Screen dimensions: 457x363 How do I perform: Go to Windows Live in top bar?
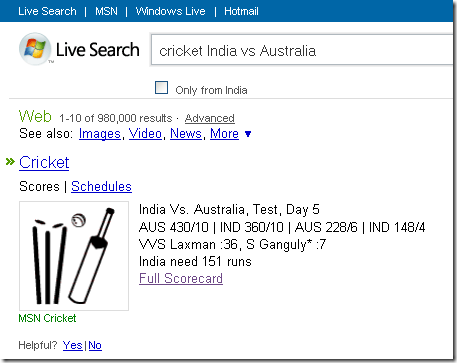click(x=170, y=11)
